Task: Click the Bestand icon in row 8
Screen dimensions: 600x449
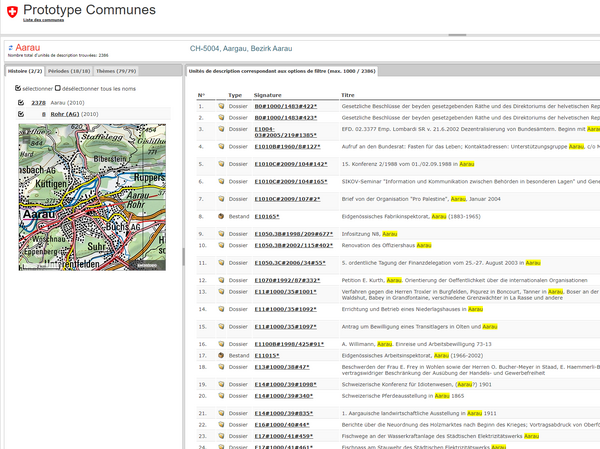Action: pos(221,216)
